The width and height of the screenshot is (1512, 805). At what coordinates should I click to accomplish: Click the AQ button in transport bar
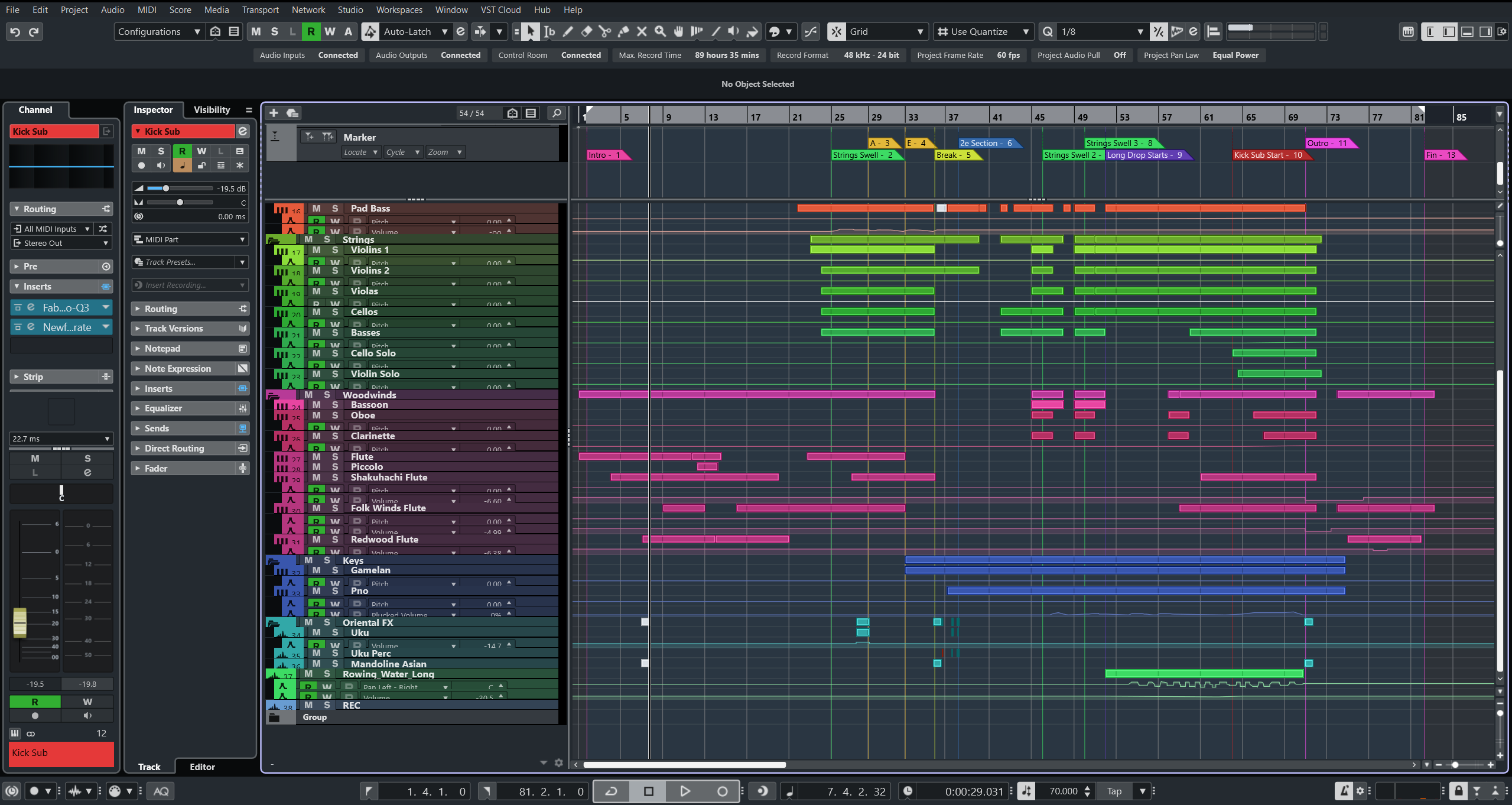[161, 791]
